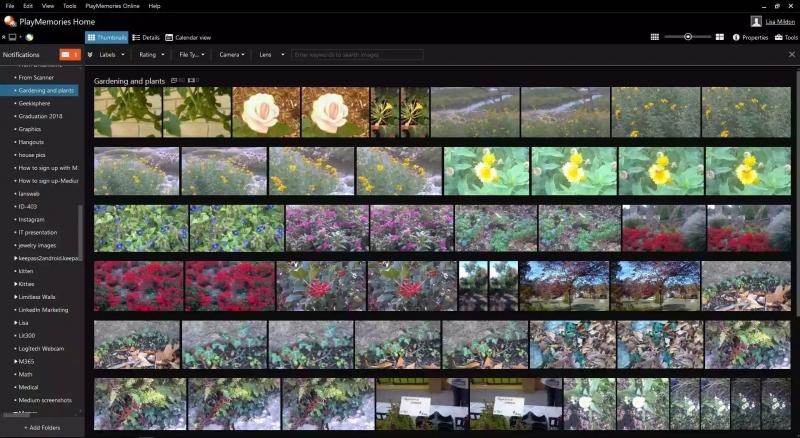Switch to Calendar view
Viewport: 800px width, 438px height.
coord(188,37)
